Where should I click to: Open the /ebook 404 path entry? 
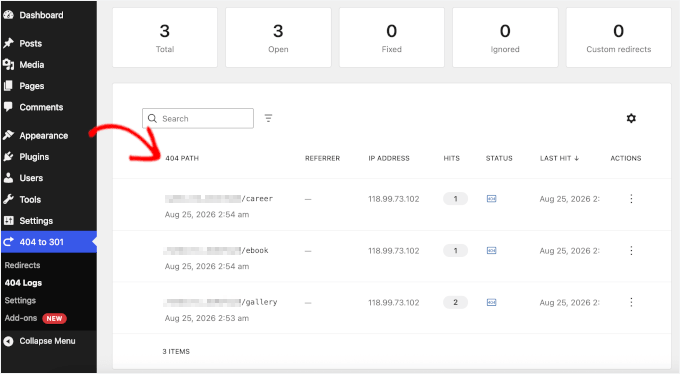pyautogui.click(x=216, y=250)
